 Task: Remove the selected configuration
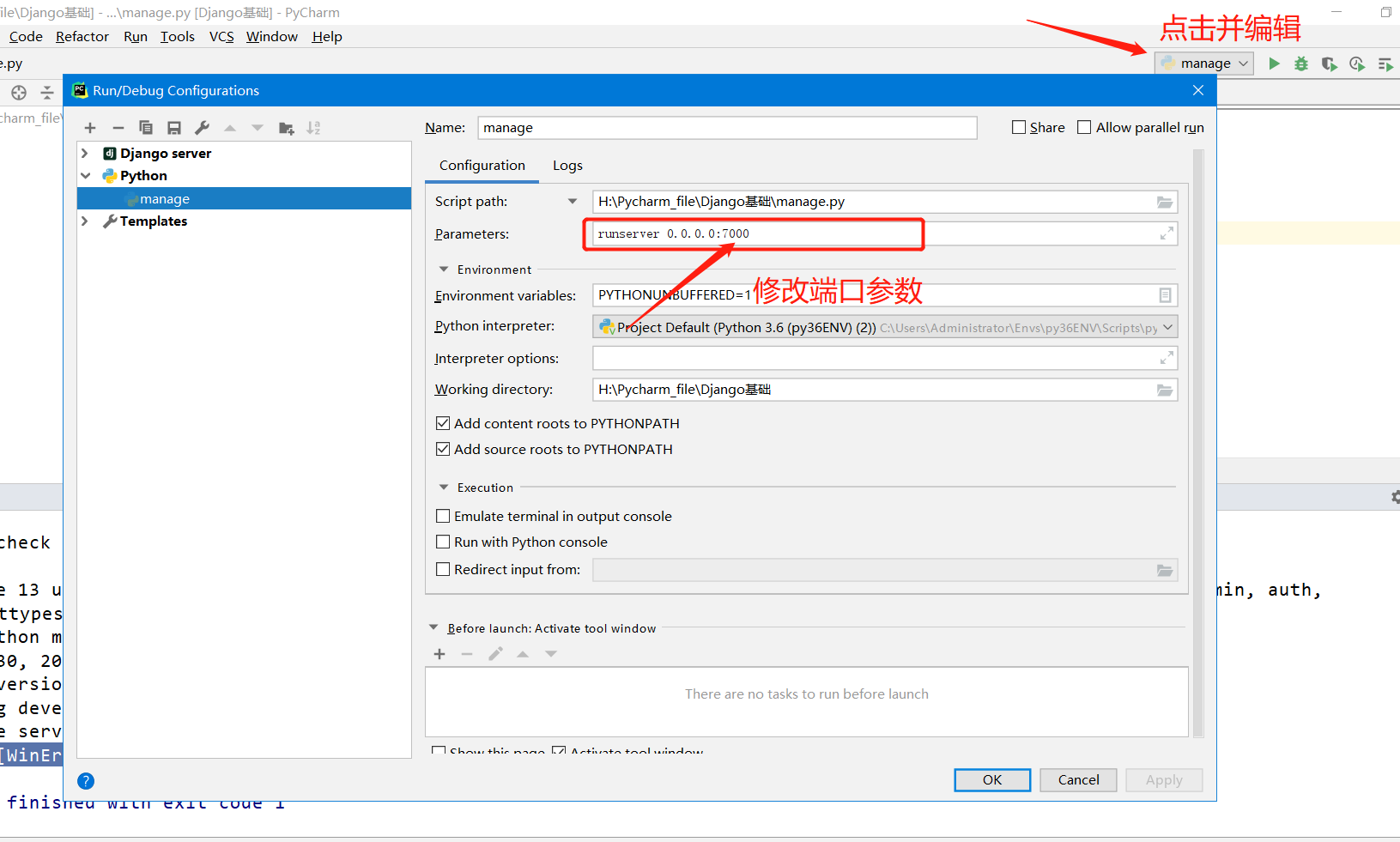[118, 127]
